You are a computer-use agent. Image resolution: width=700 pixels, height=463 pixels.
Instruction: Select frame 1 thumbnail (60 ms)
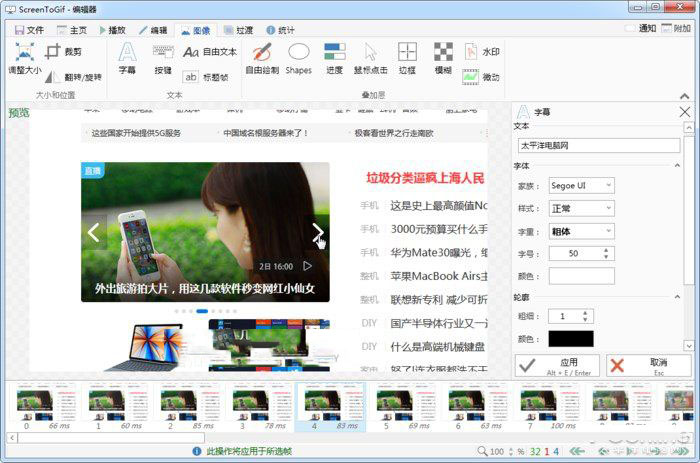point(115,407)
